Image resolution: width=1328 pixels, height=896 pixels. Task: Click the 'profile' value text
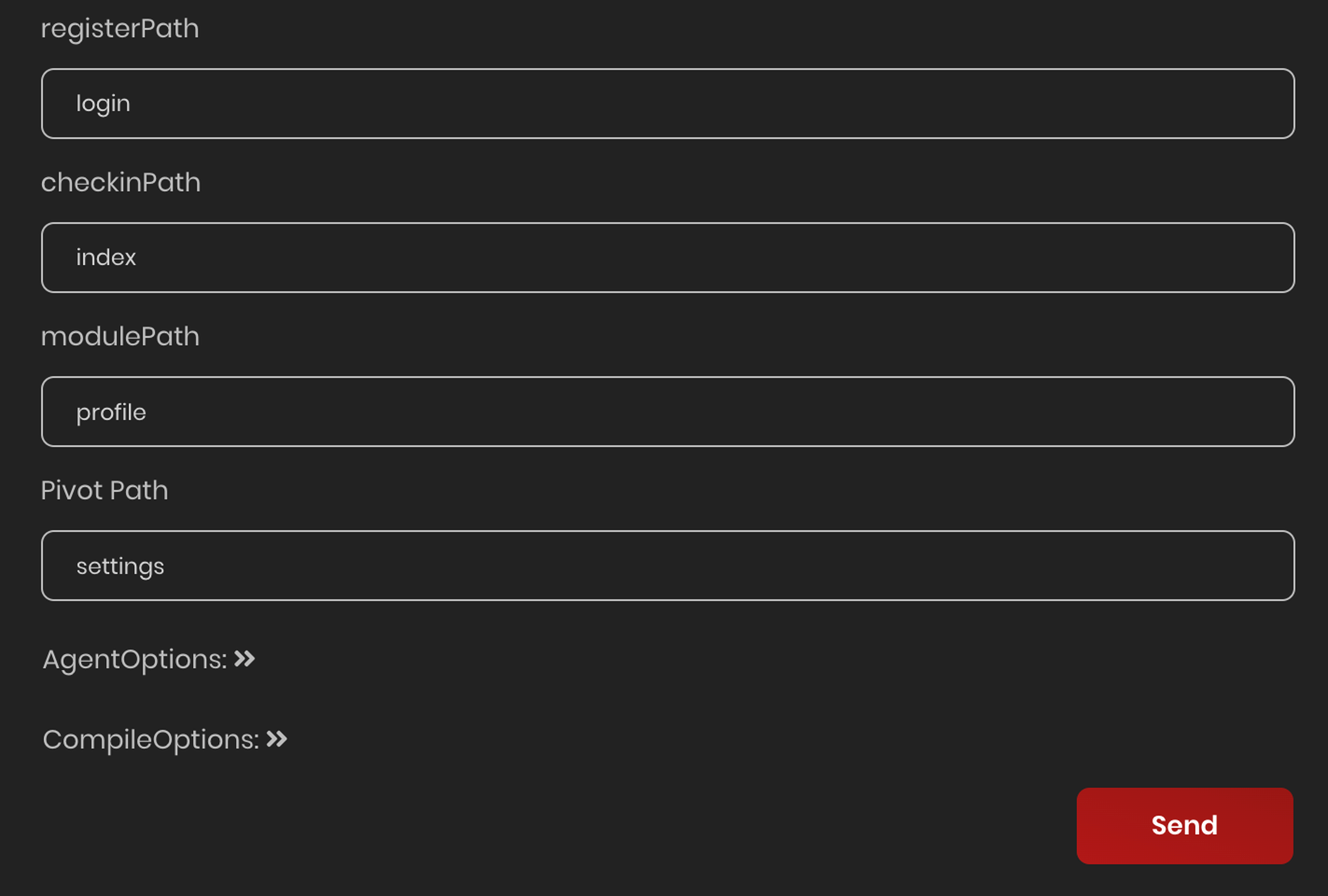point(111,413)
